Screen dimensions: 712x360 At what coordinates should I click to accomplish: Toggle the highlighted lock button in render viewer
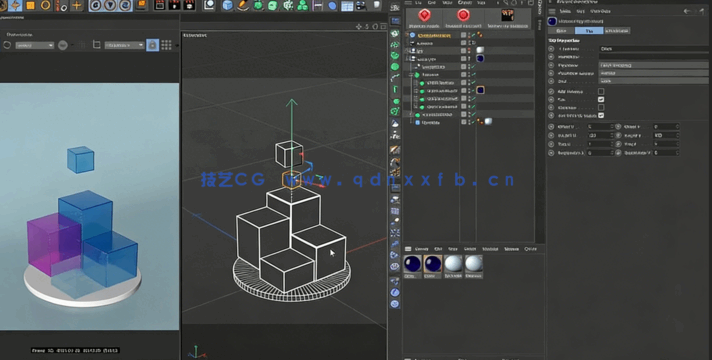click(x=153, y=45)
